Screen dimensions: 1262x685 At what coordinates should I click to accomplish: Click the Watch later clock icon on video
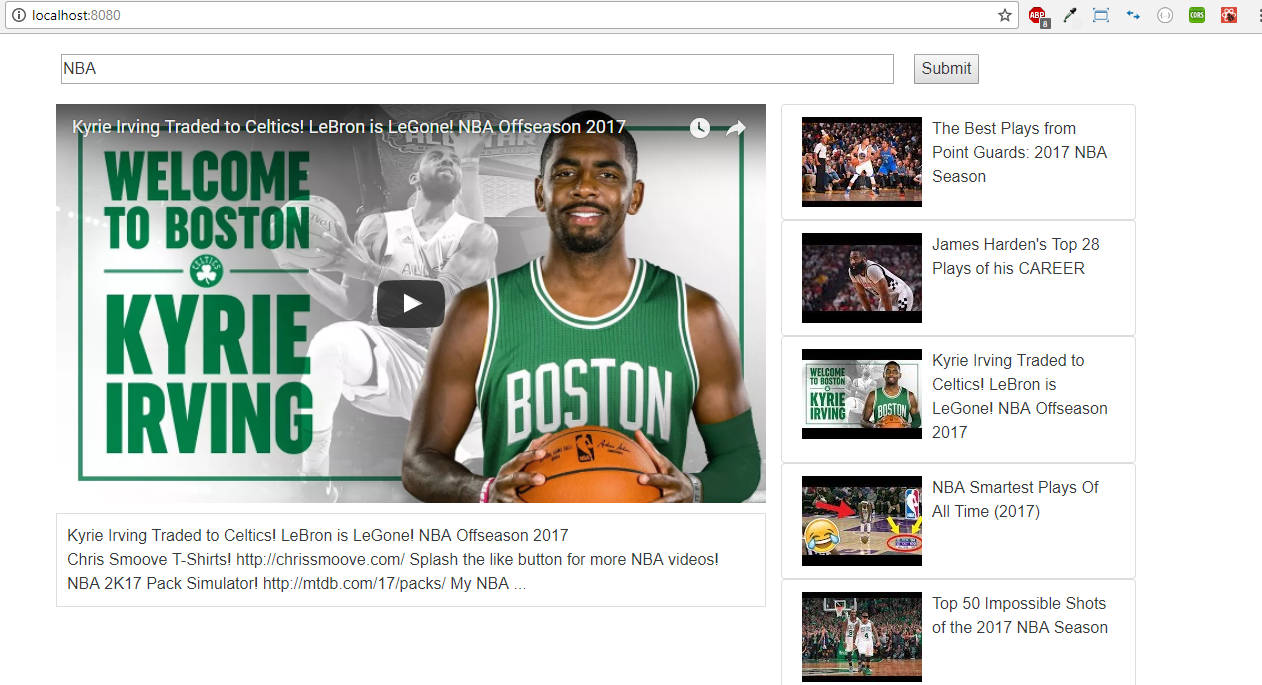699,128
